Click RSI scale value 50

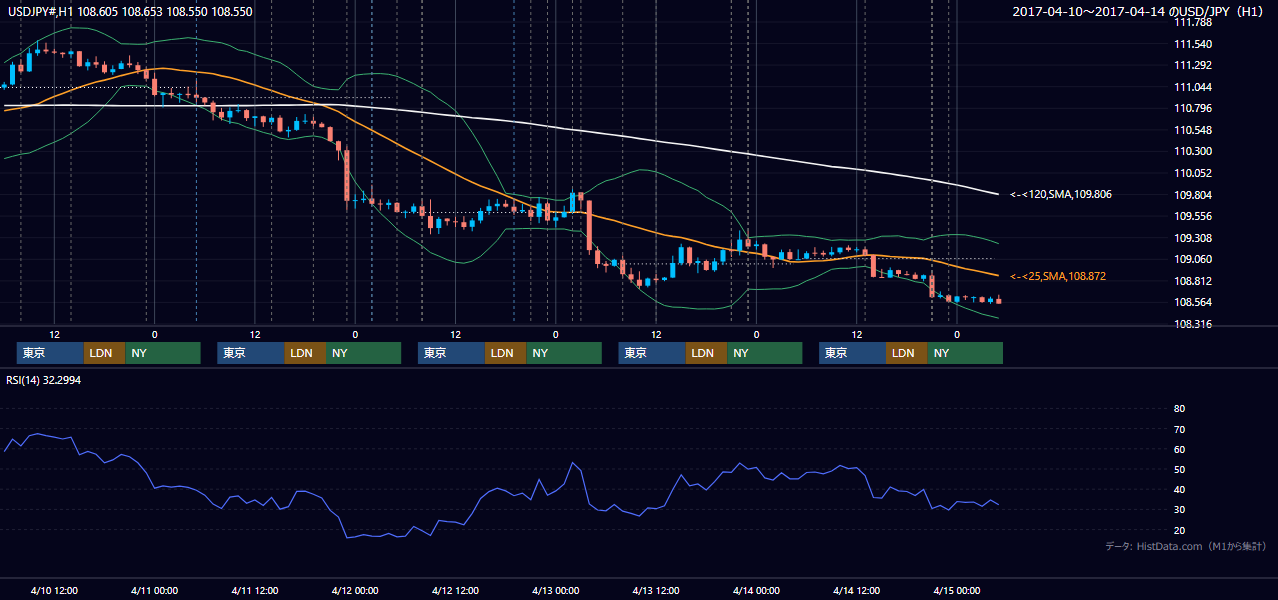coord(1179,469)
